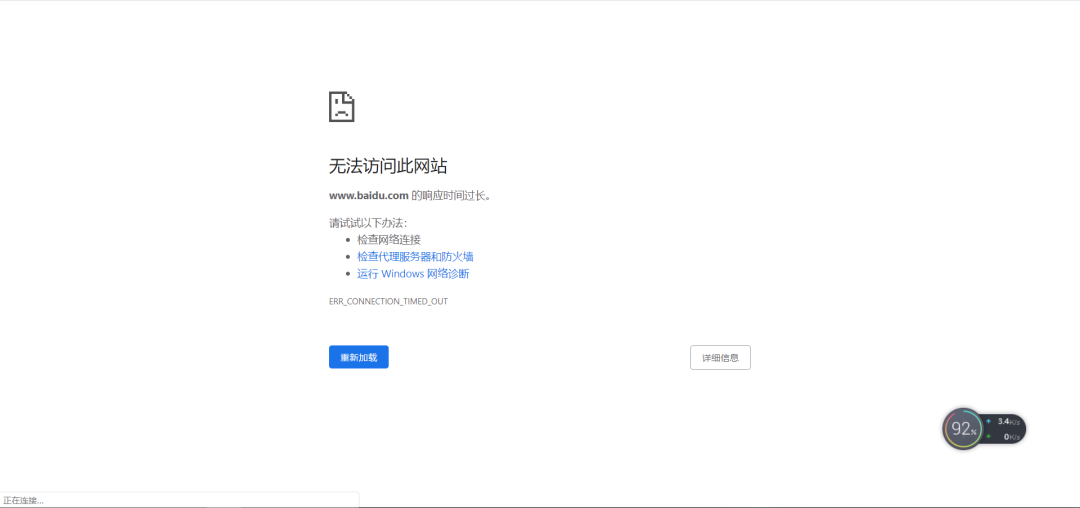Screen dimensions: 1080x508
Task: Click the 0K/s download speed indicator
Action: click(1004, 436)
